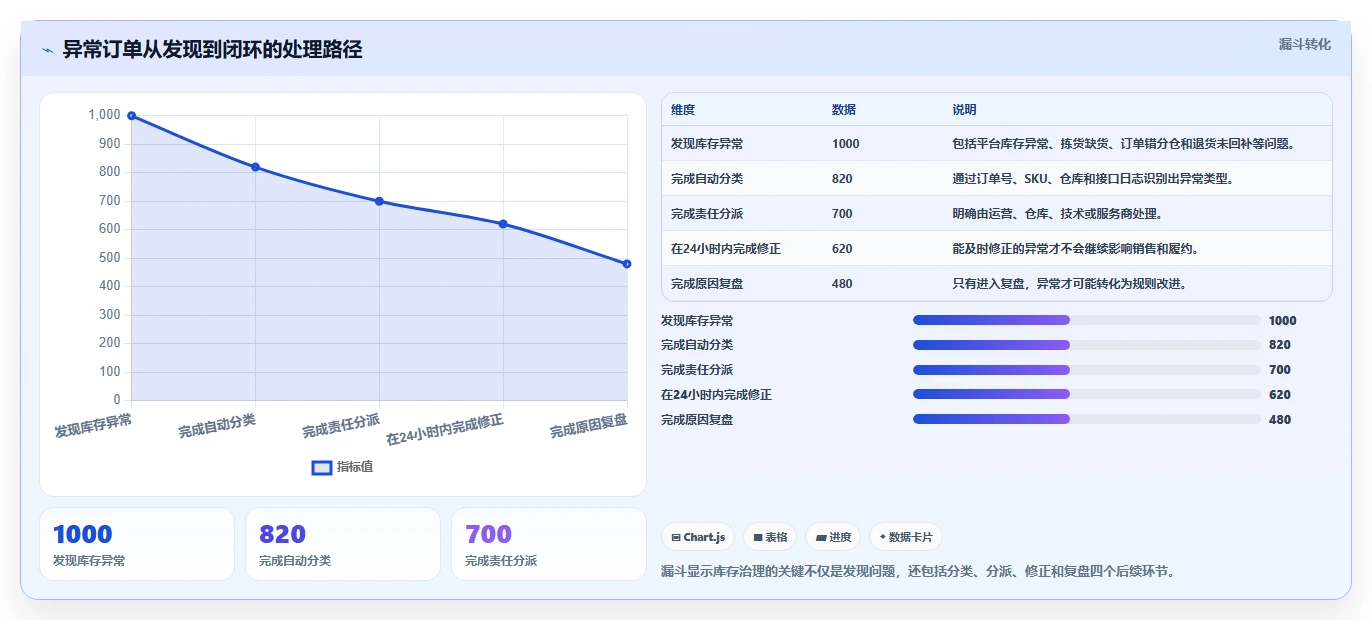Click the table value 480
Screen dimensions: 1372x620
[x=842, y=284]
